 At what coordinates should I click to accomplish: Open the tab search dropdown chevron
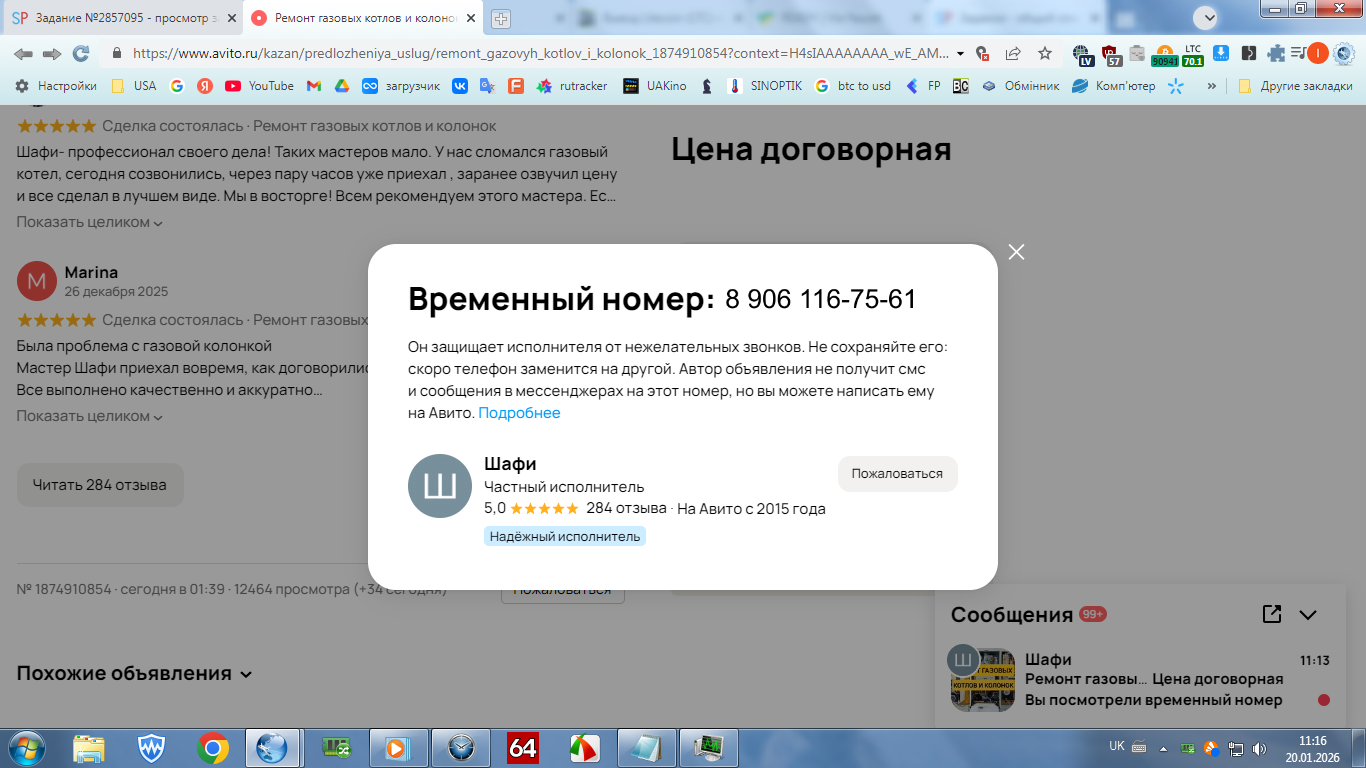[x=1206, y=17]
